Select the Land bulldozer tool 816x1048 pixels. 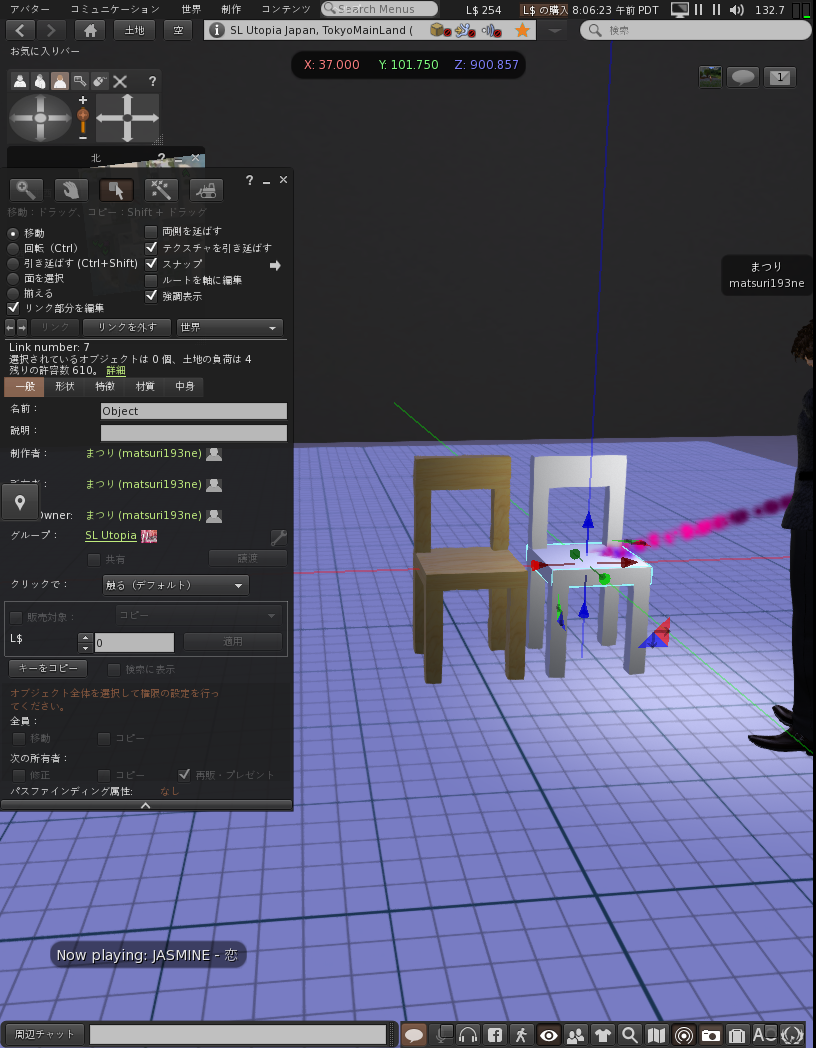pos(207,190)
